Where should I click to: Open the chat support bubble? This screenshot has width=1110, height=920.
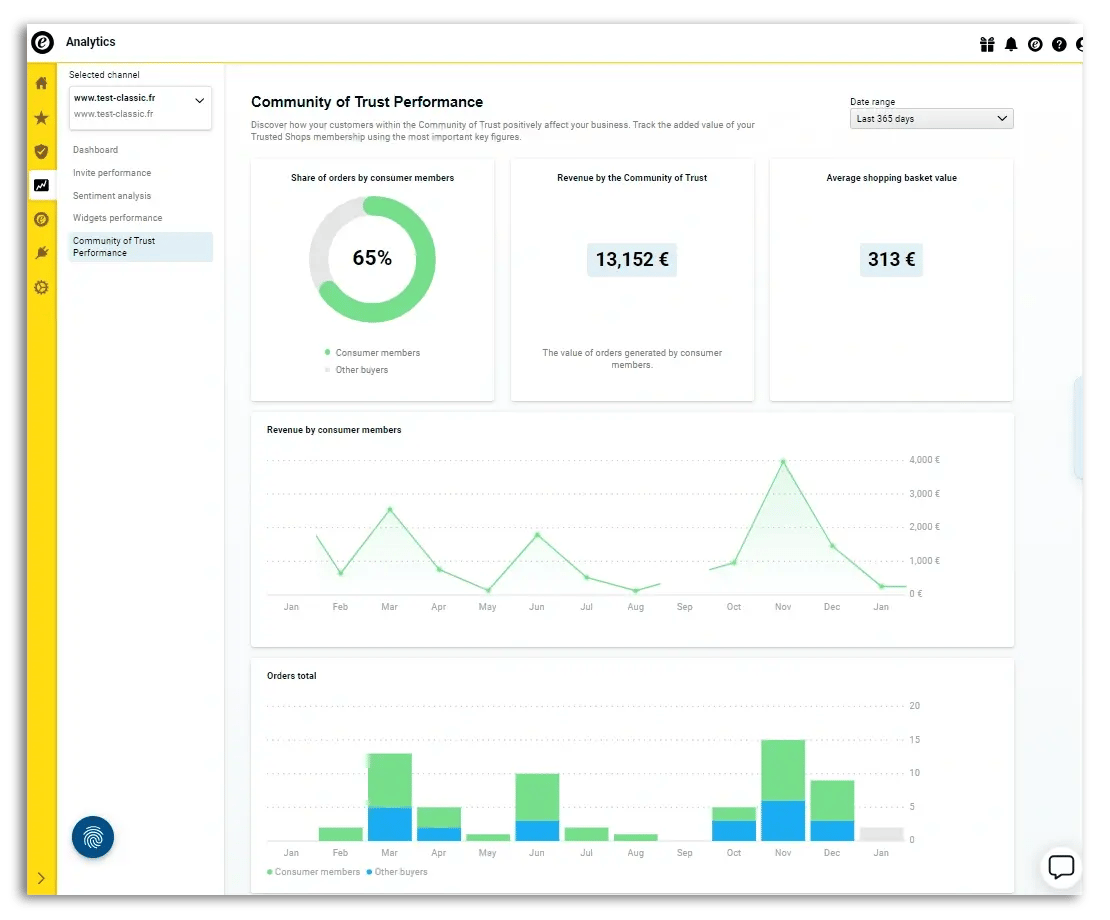(x=1061, y=868)
